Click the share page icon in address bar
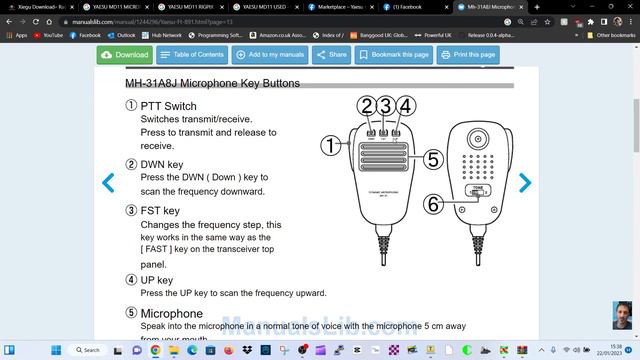This screenshot has width=640, height=360. [x=534, y=22]
